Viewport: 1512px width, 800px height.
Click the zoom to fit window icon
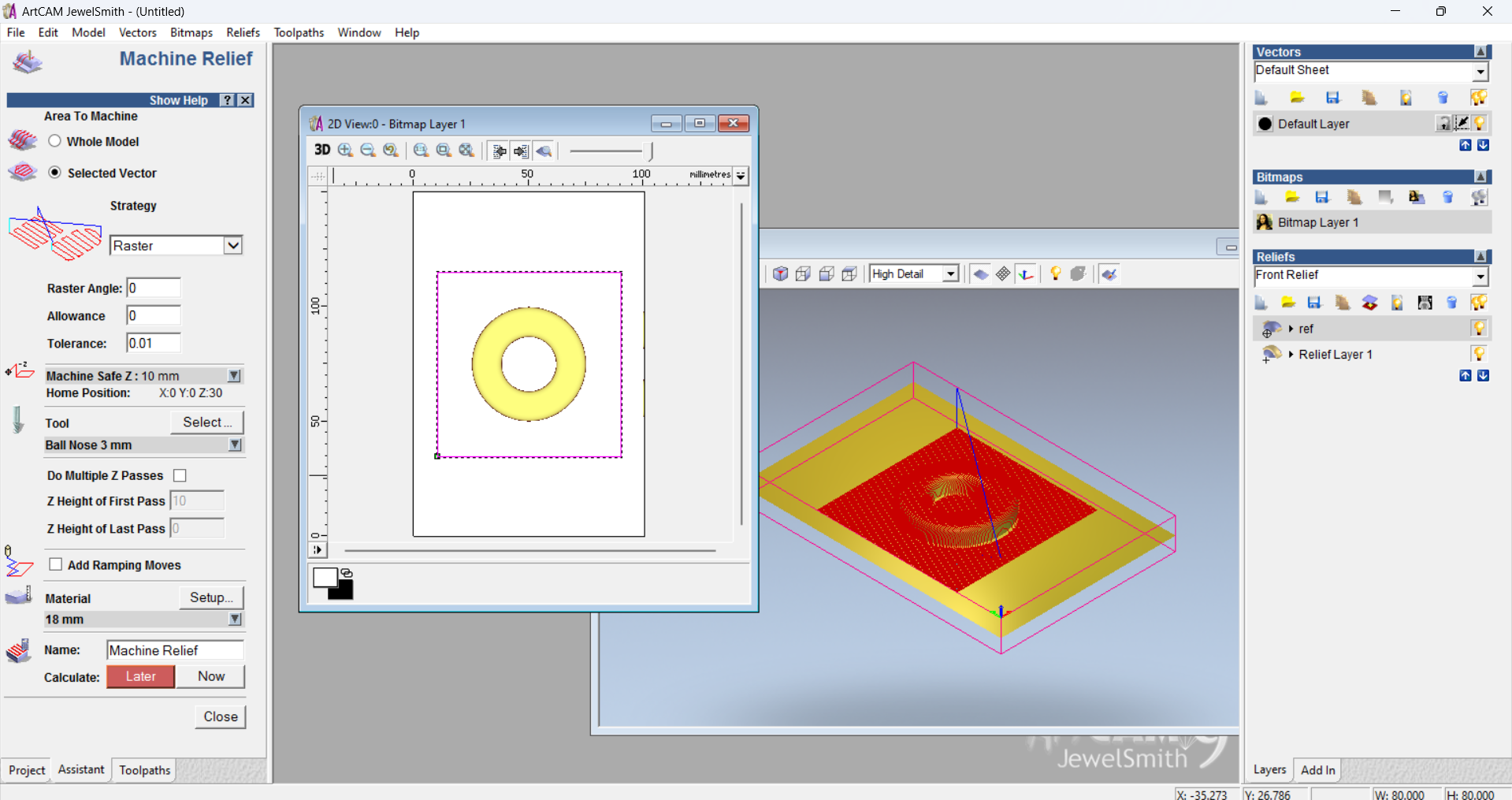pos(444,150)
